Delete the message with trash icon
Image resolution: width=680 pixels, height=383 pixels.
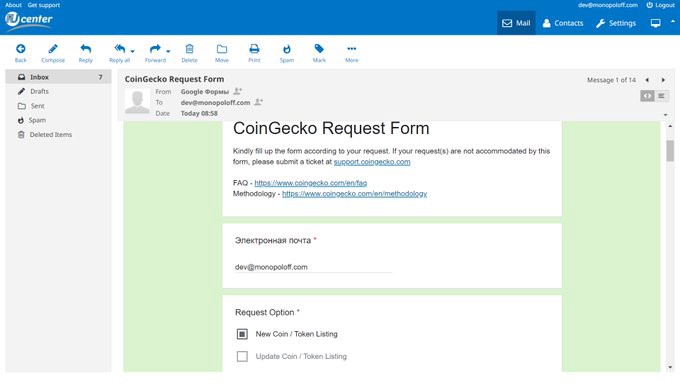pos(190,49)
